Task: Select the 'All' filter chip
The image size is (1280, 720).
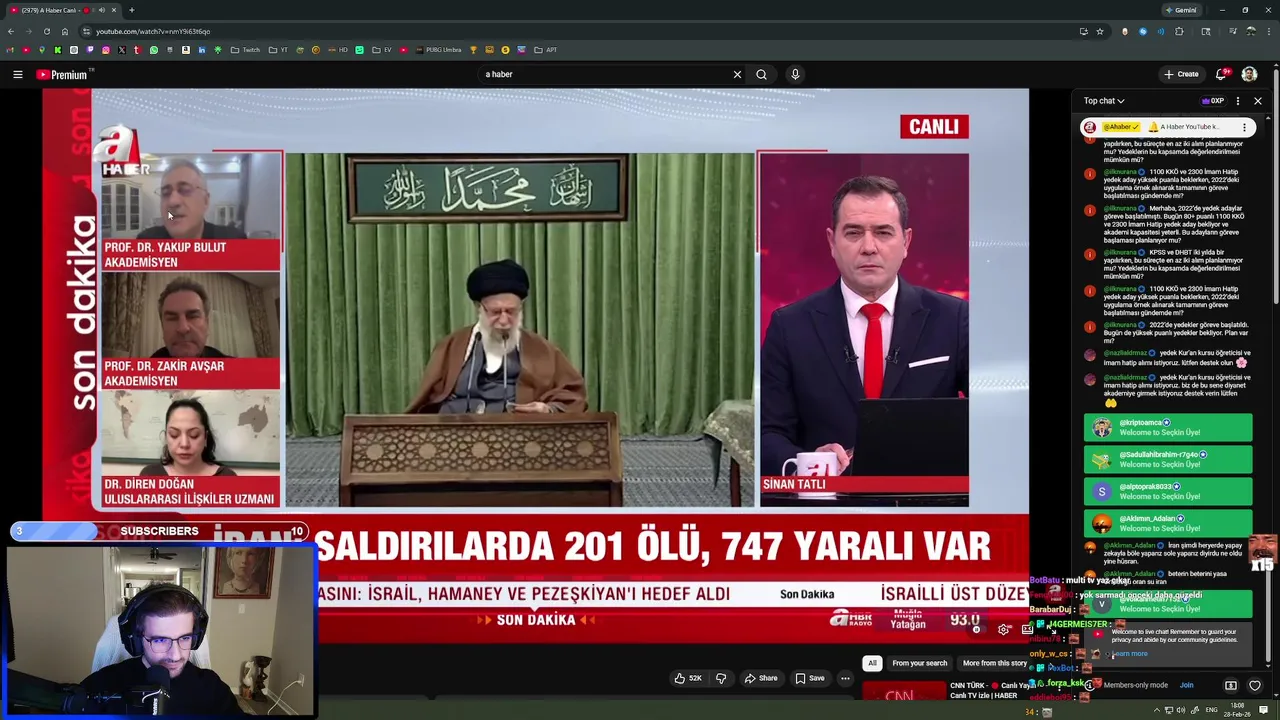Action: point(872,663)
